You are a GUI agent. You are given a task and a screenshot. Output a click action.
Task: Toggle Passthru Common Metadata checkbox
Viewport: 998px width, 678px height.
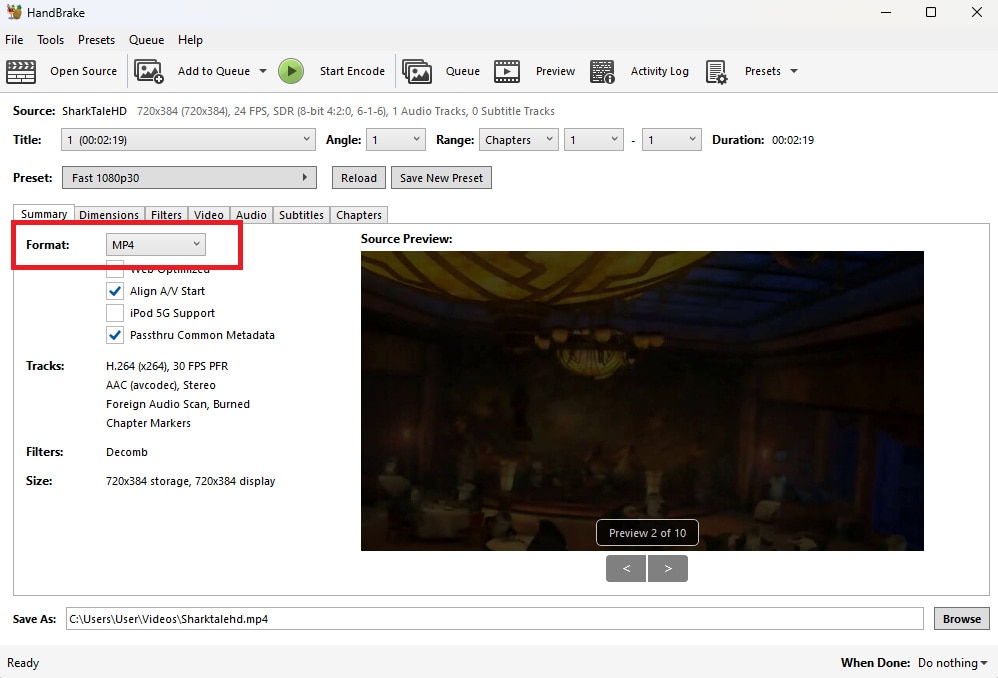point(115,335)
